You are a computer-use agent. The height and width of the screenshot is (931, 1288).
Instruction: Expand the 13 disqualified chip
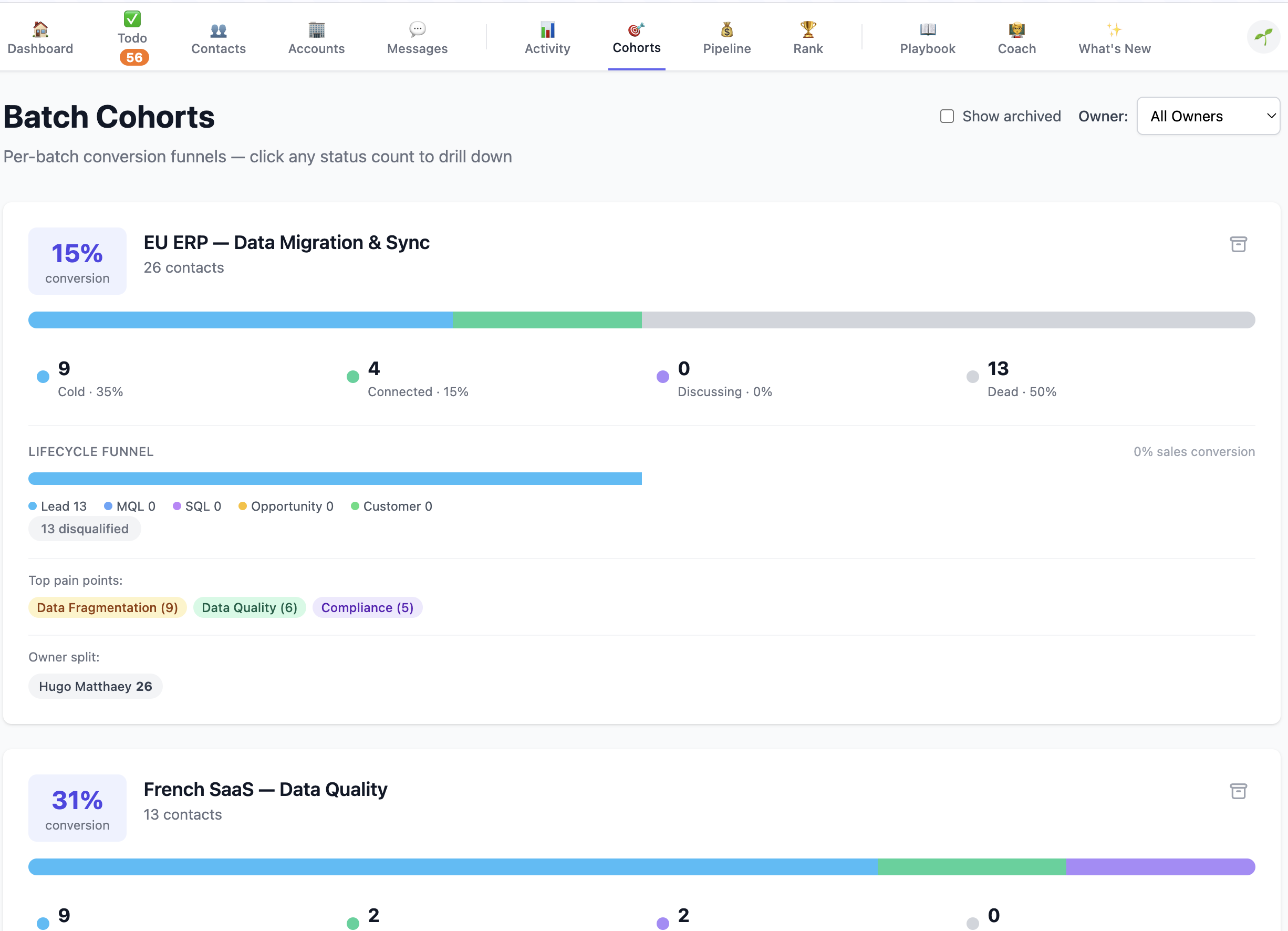tap(84, 529)
